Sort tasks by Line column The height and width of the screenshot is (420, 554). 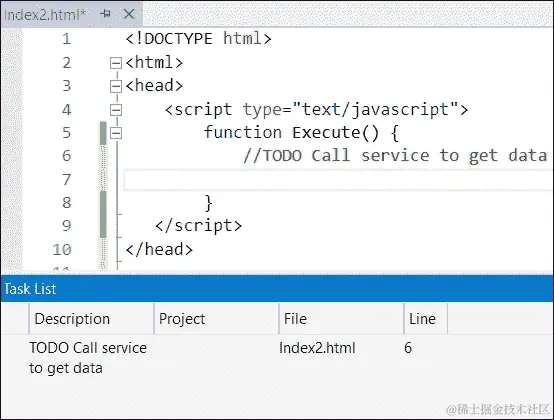[x=426, y=319]
